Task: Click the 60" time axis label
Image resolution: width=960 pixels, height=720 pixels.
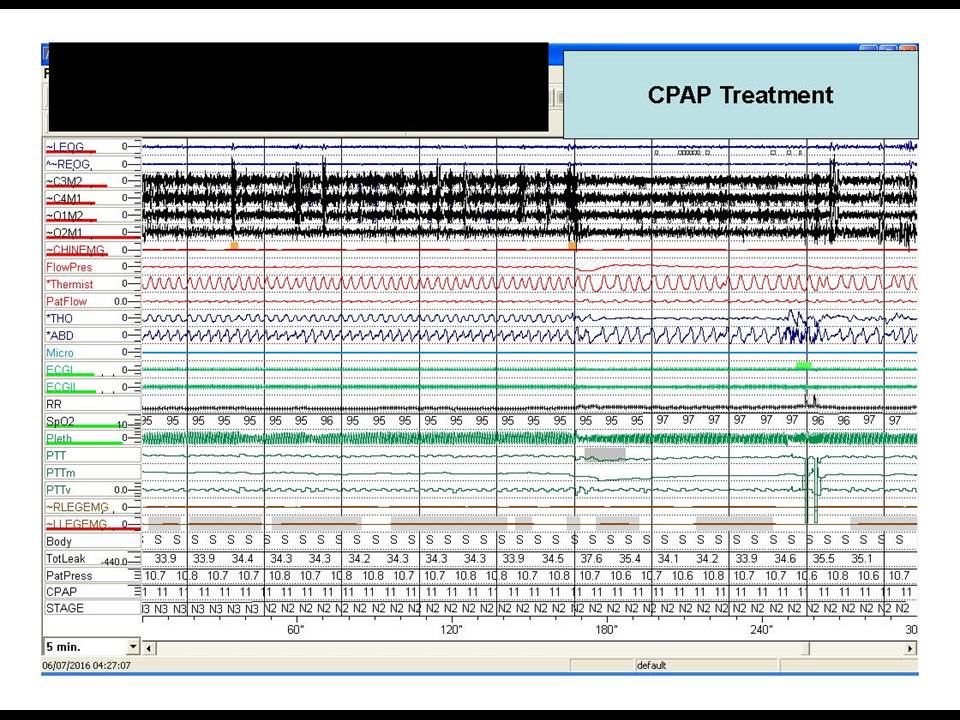Action: pyautogui.click(x=295, y=629)
